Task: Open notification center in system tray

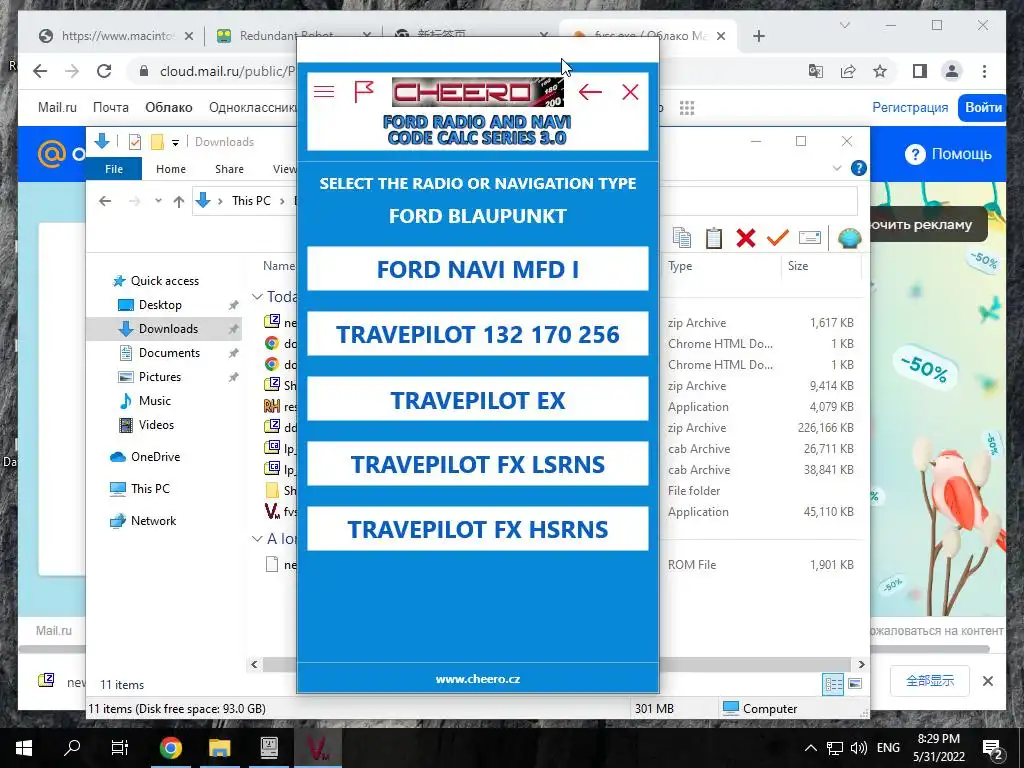Action: 992,748
